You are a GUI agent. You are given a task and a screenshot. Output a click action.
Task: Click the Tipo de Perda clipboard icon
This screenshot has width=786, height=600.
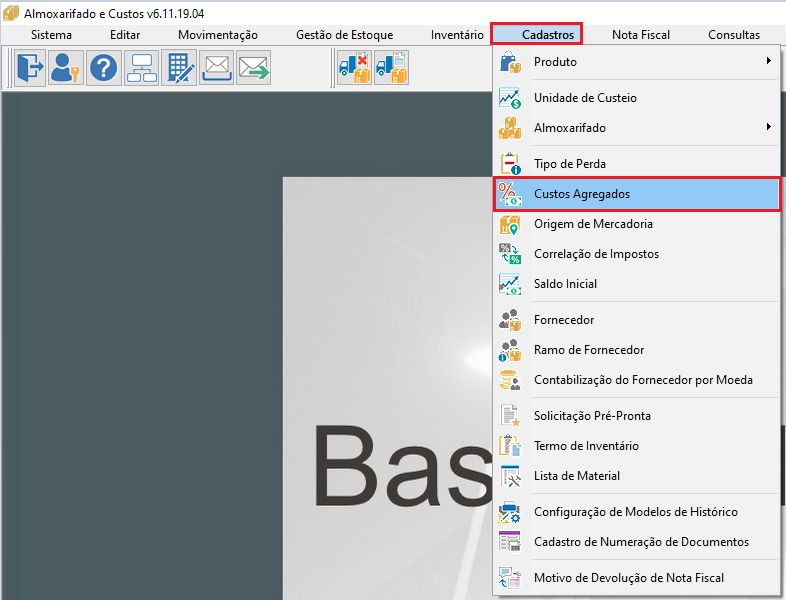[x=510, y=164]
